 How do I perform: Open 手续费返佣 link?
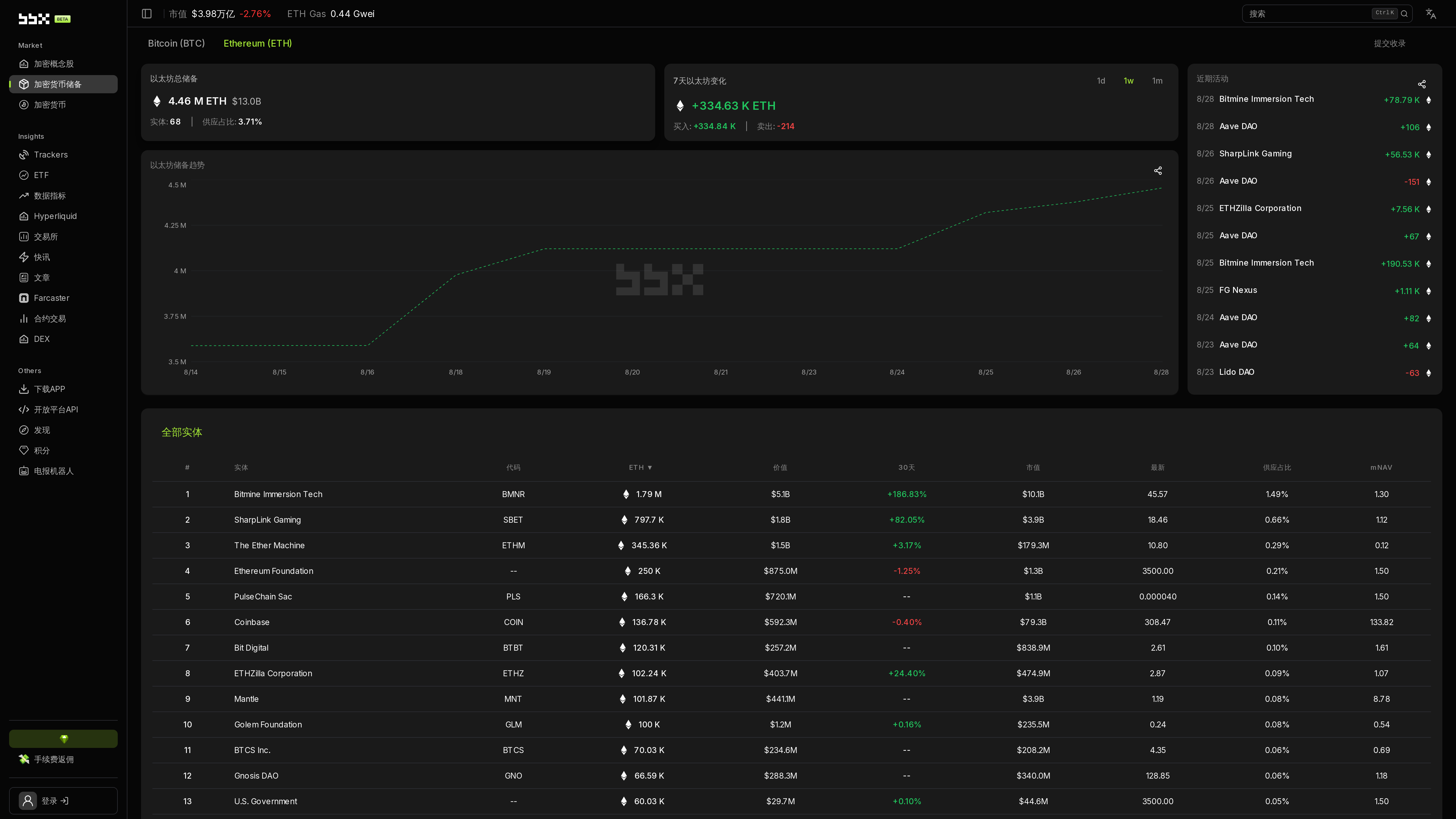63,759
